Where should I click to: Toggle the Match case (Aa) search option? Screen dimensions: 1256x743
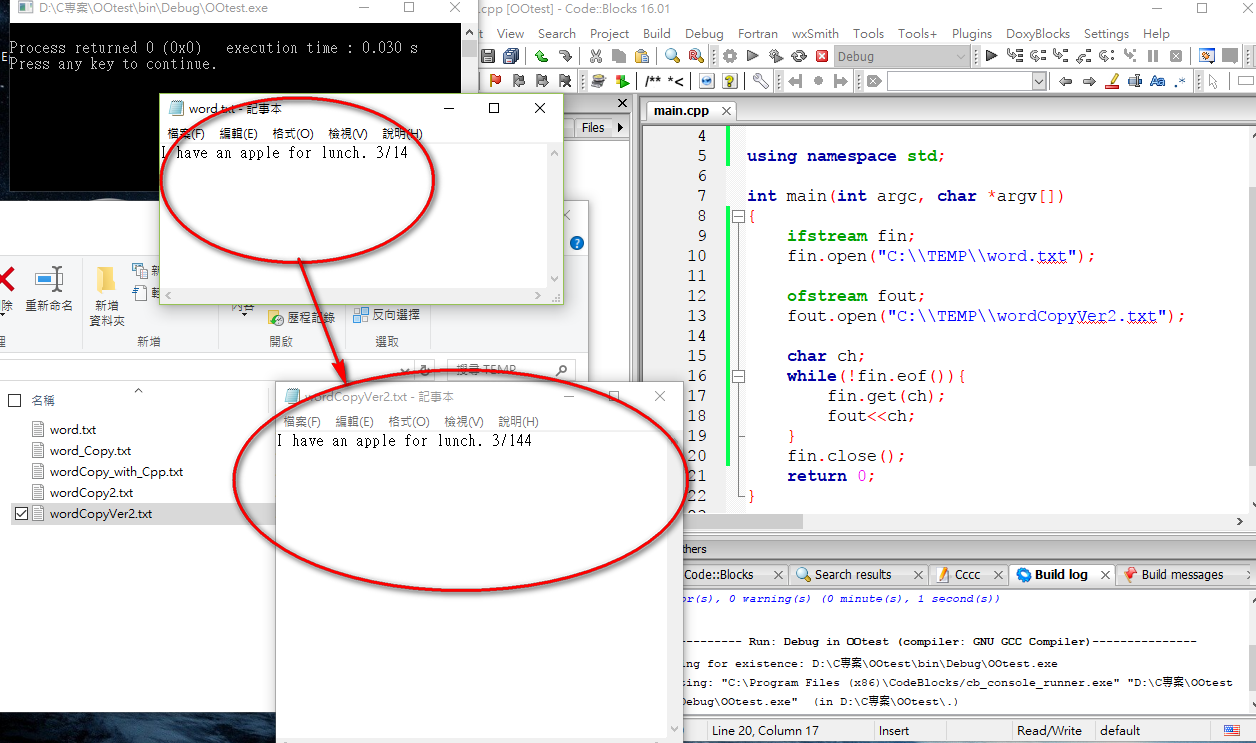(x=1158, y=81)
